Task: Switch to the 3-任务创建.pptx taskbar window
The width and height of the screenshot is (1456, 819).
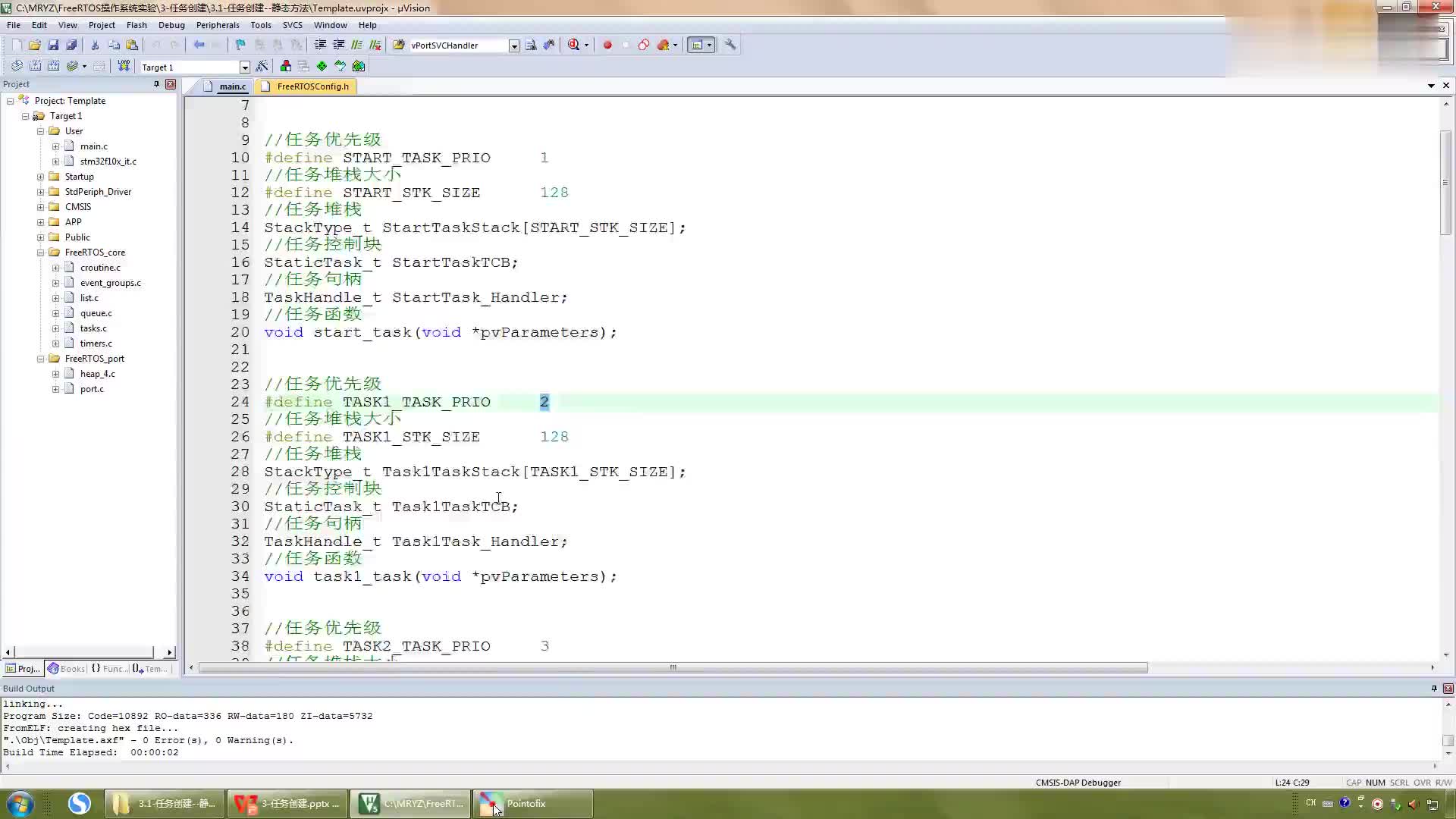Action: (287, 804)
